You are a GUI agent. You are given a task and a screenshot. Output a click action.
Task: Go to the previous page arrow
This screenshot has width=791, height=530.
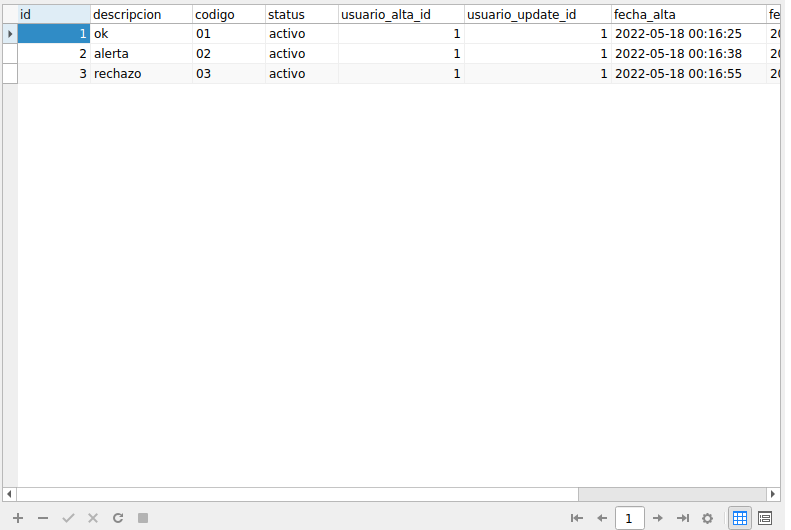(602, 518)
